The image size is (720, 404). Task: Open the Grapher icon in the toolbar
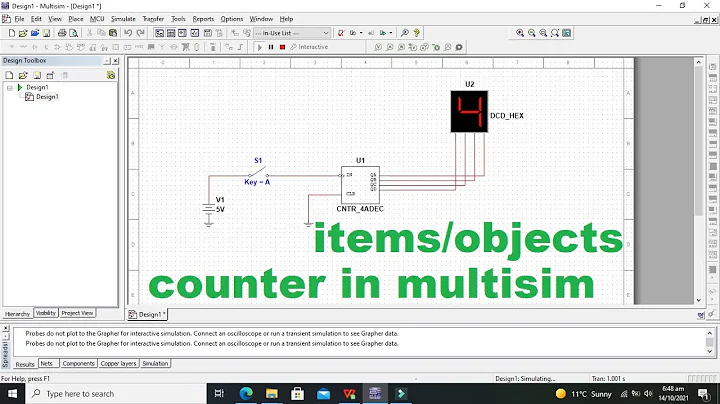[195, 33]
